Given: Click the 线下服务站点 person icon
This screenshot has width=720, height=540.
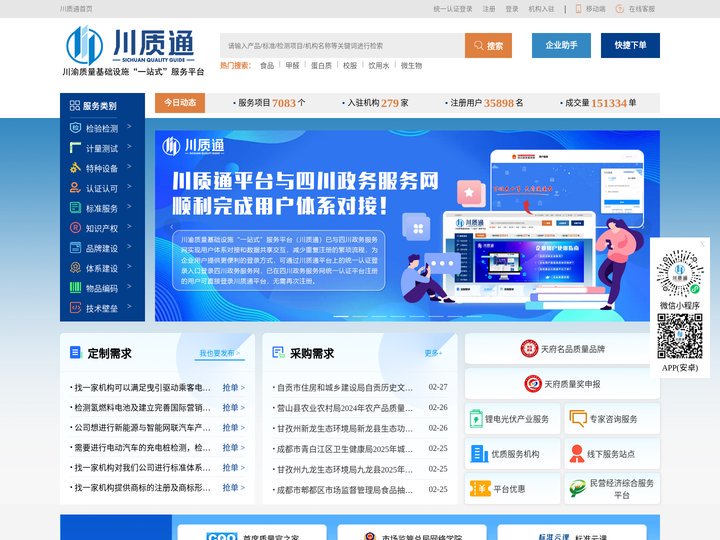Looking at the screenshot, I should pos(577,454).
